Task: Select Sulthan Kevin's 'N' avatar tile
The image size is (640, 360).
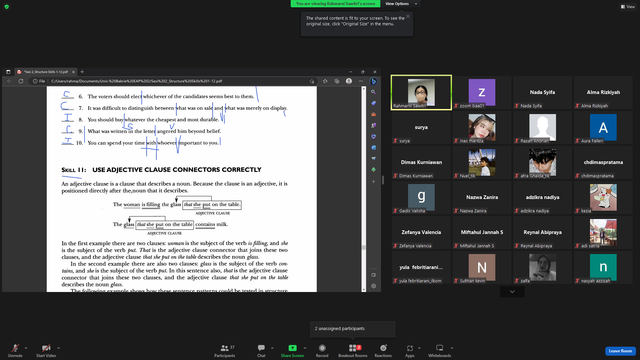Action: 482,268
